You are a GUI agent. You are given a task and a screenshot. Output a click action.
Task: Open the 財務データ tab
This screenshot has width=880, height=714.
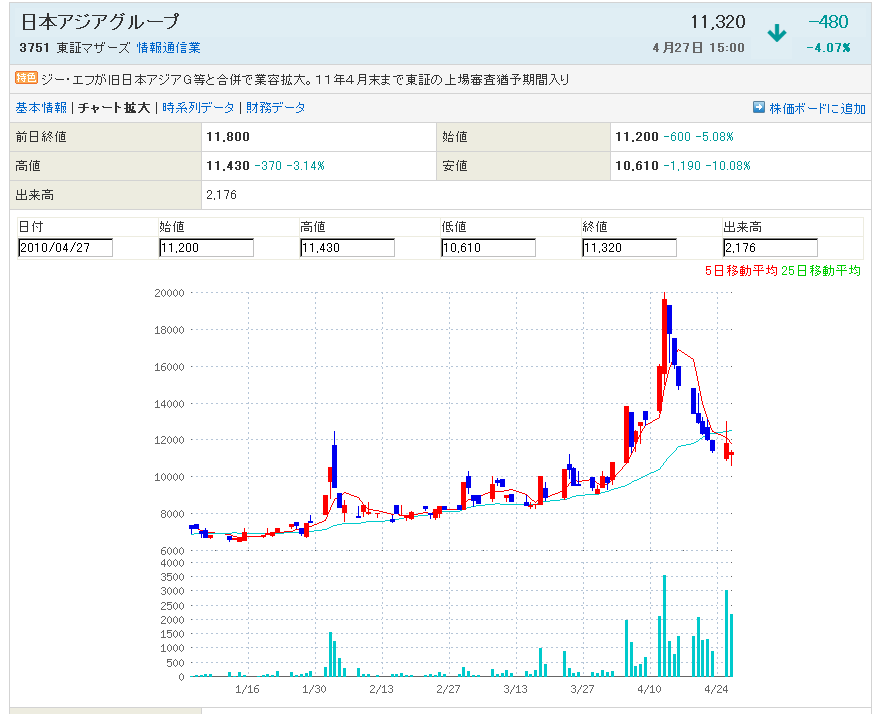click(x=276, y=108)
